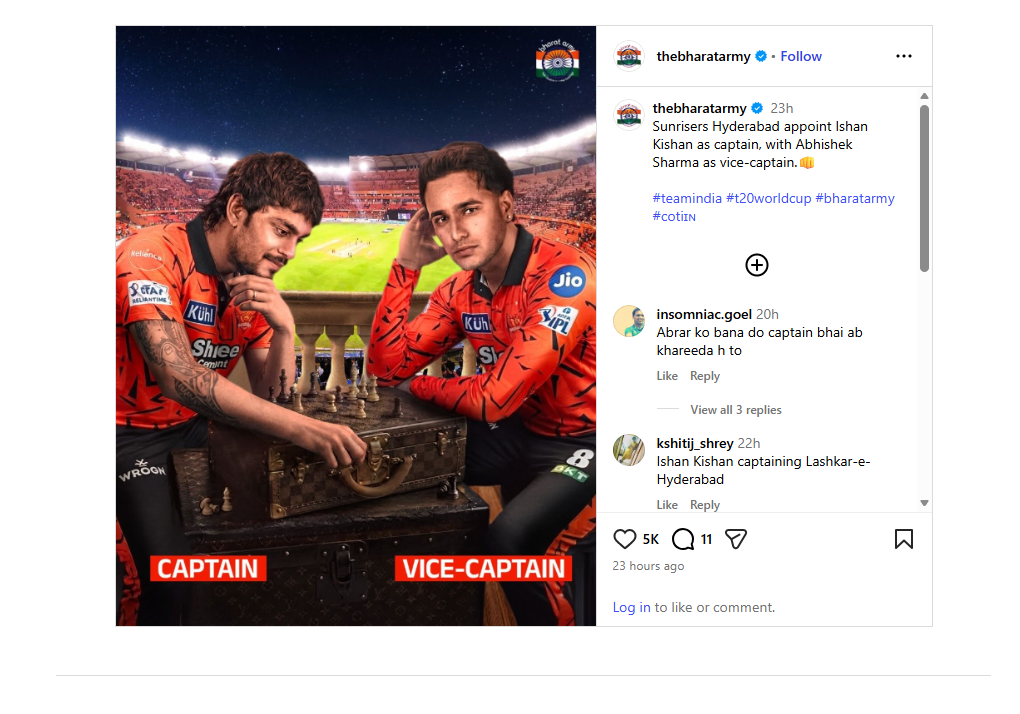Open the #teamindia hashtag
Viewport: 1020px width, 714px height.
[686, 198]
